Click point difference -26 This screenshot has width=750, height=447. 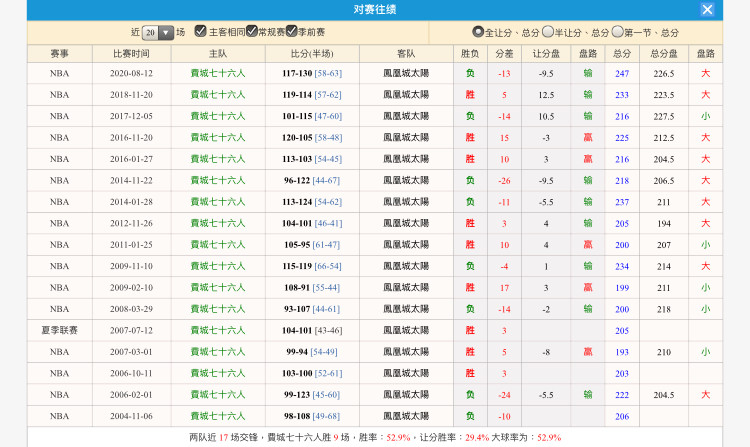504,181
